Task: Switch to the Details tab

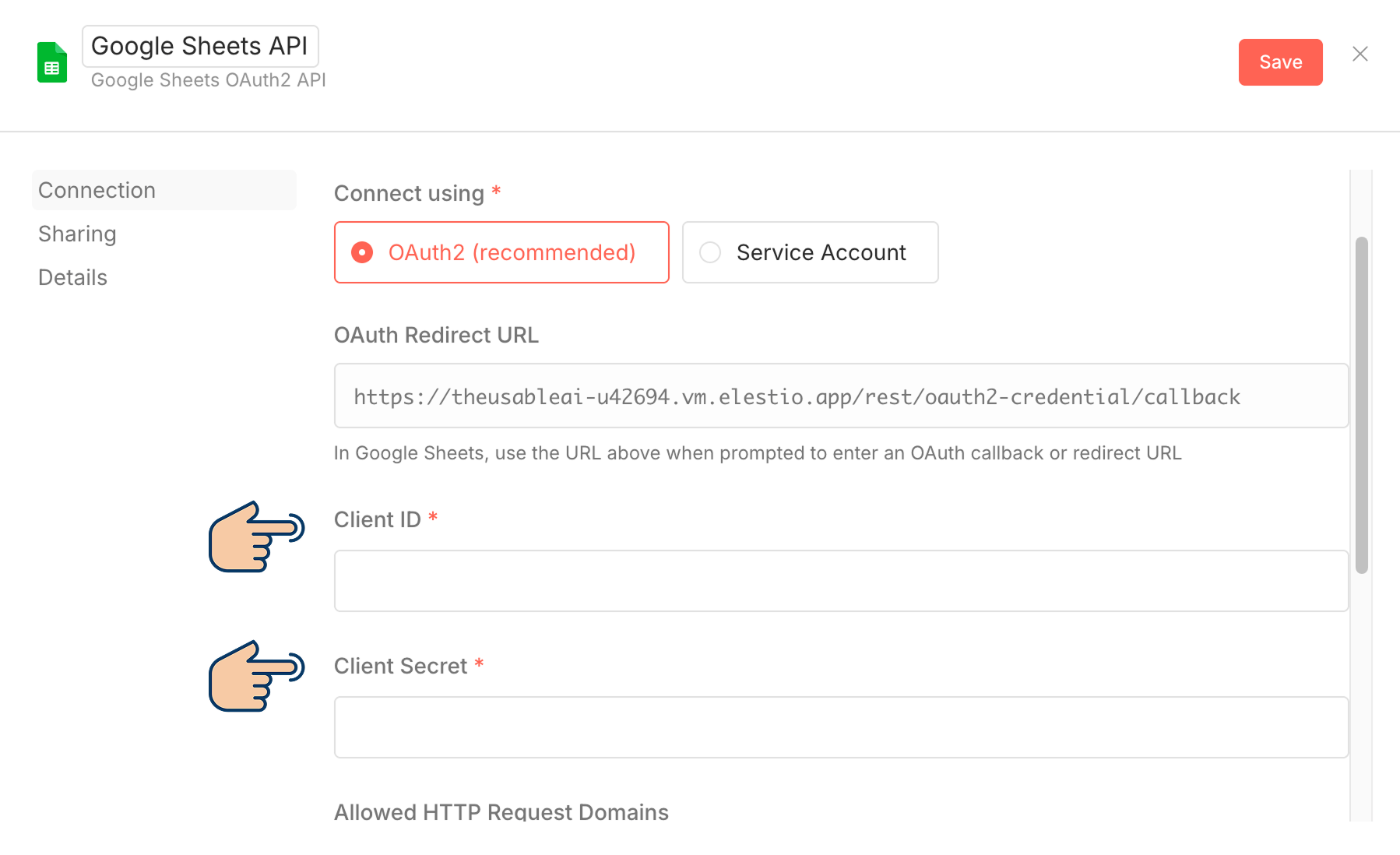Action: 72,277
